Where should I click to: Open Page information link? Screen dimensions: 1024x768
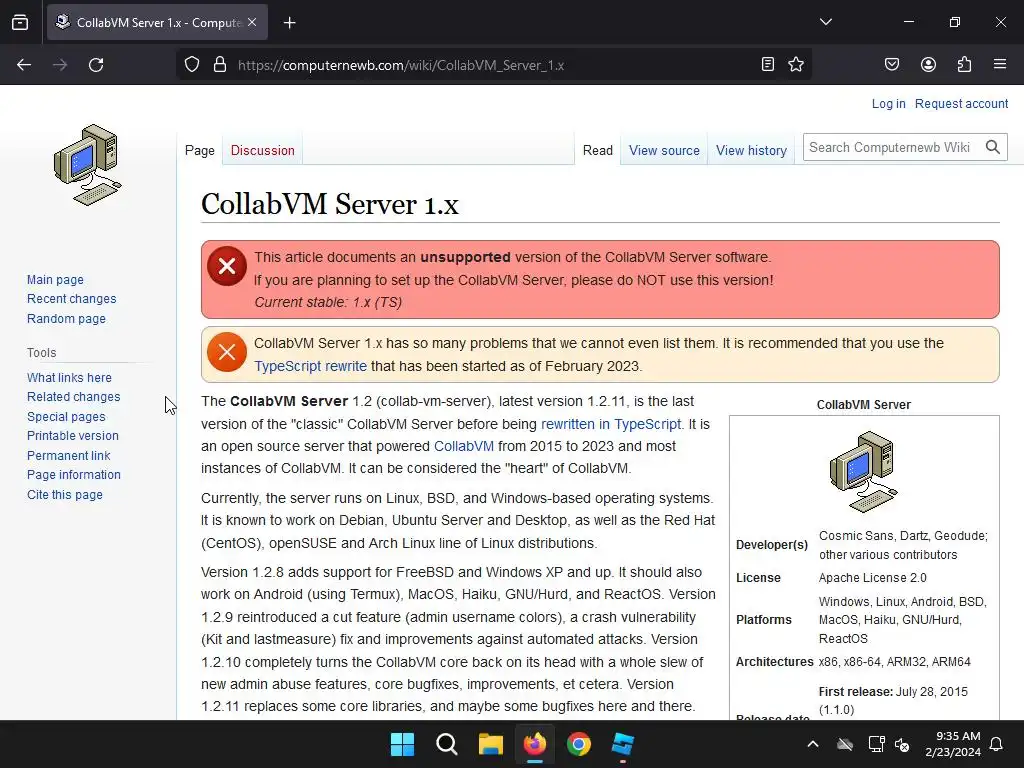pyautogui.click(x=74, y=475)
